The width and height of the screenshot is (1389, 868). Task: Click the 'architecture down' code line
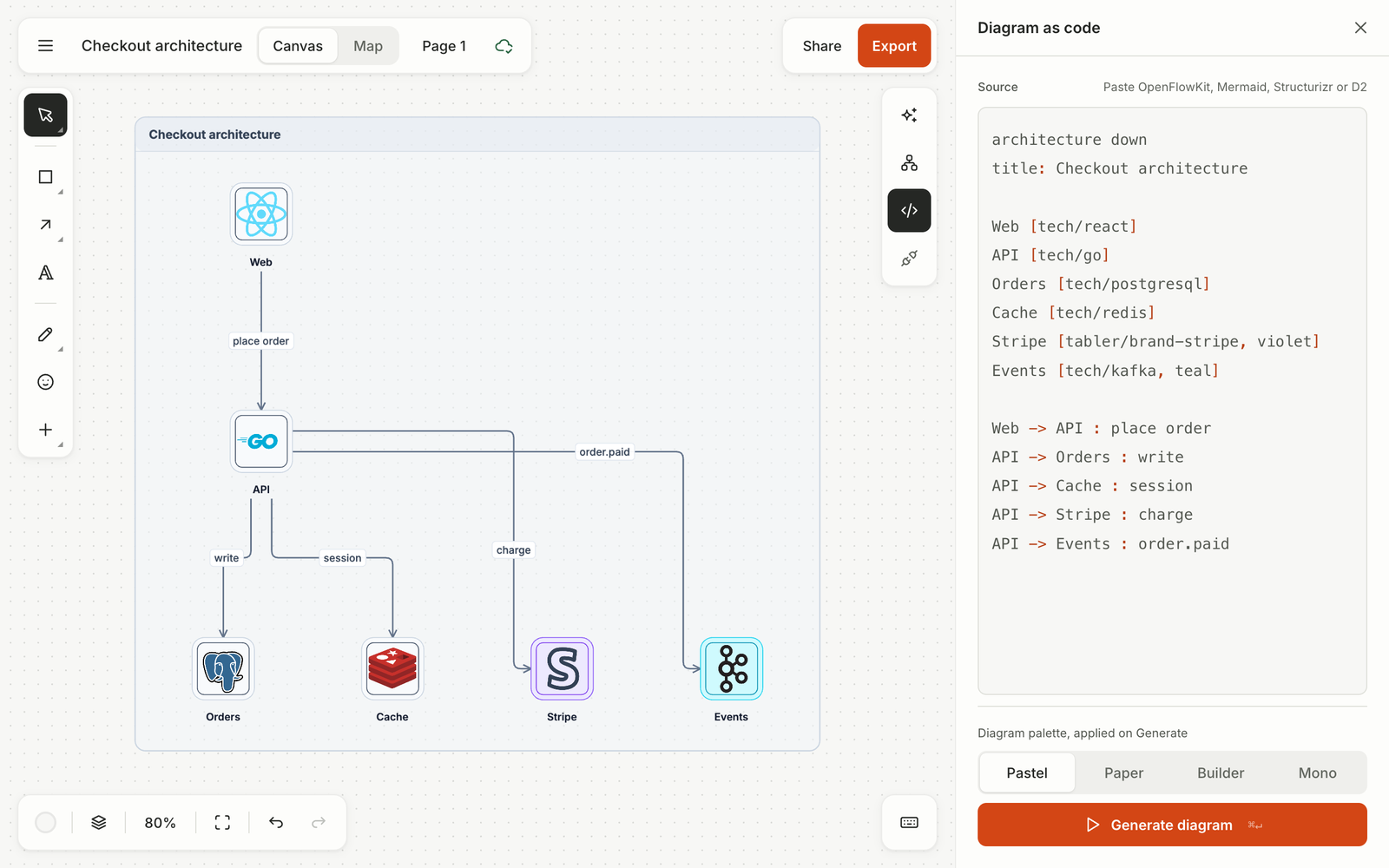coord(1069,140)
